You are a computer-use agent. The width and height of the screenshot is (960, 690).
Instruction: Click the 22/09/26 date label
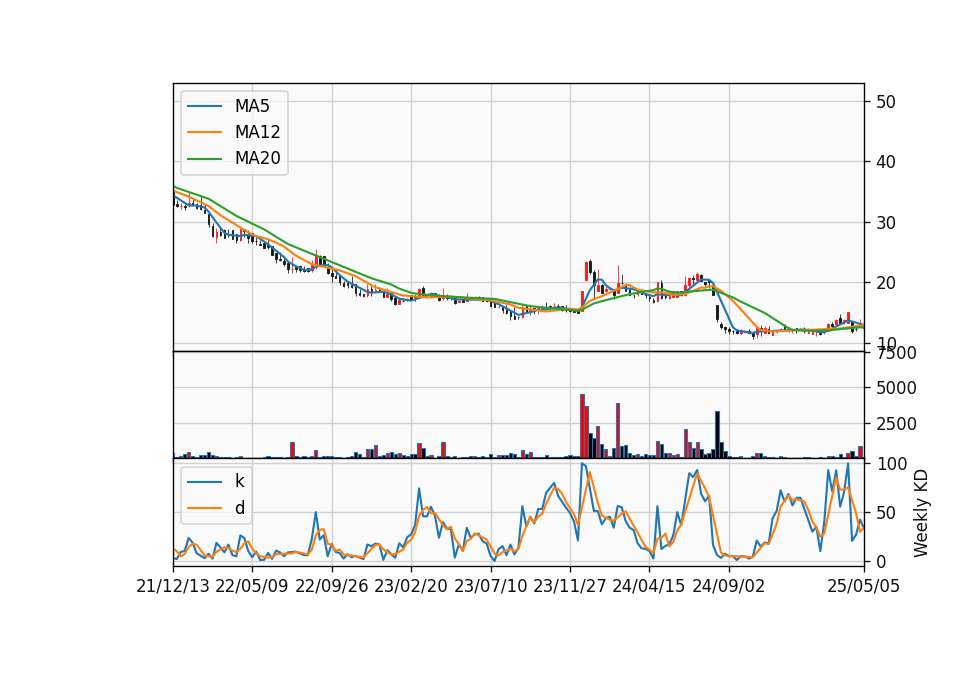tap(332, 586)
